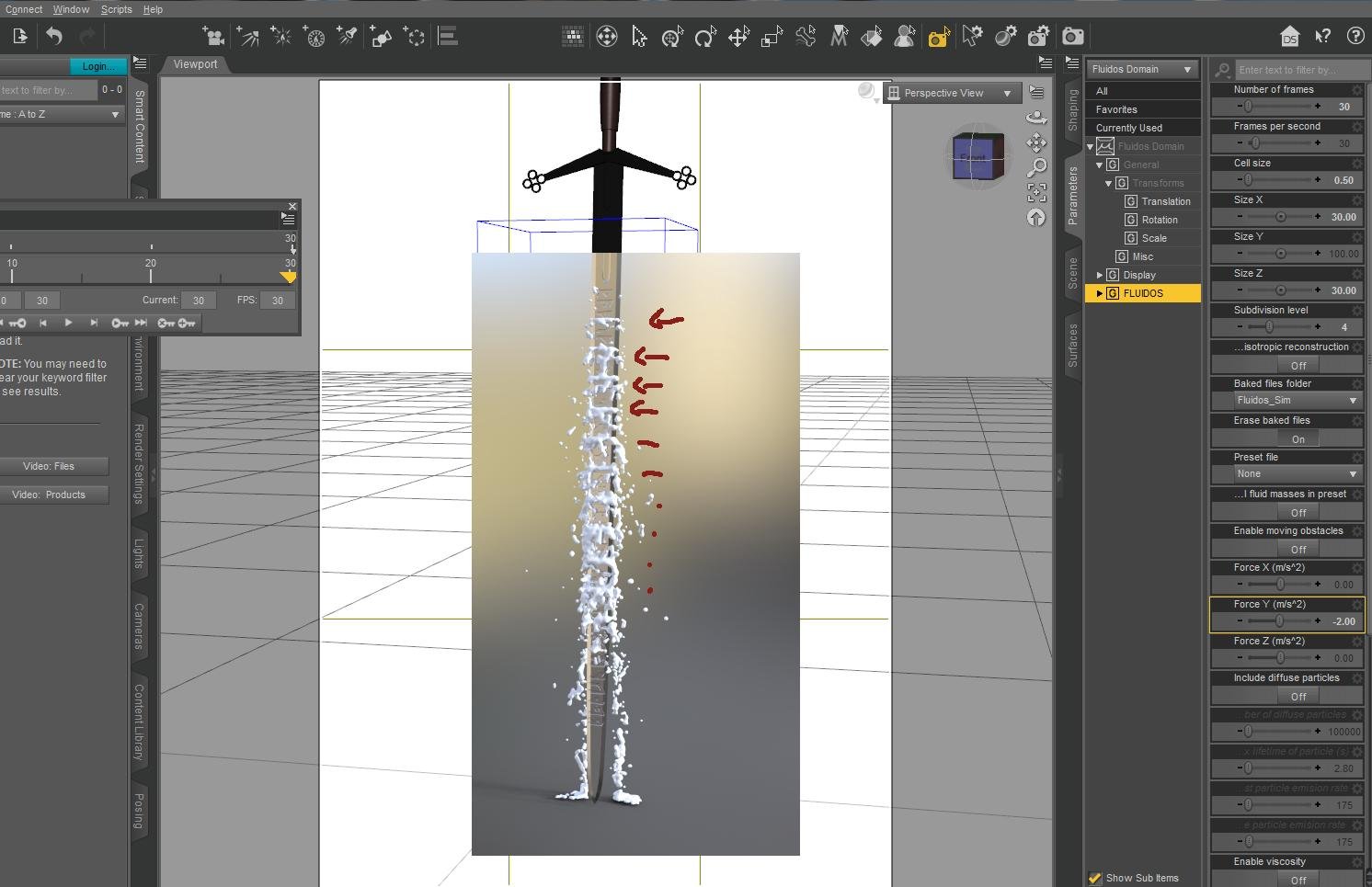The image size is (1372, 887).
Task: Click the viewport zoom magnifier control
Action: coord(1036,167)
